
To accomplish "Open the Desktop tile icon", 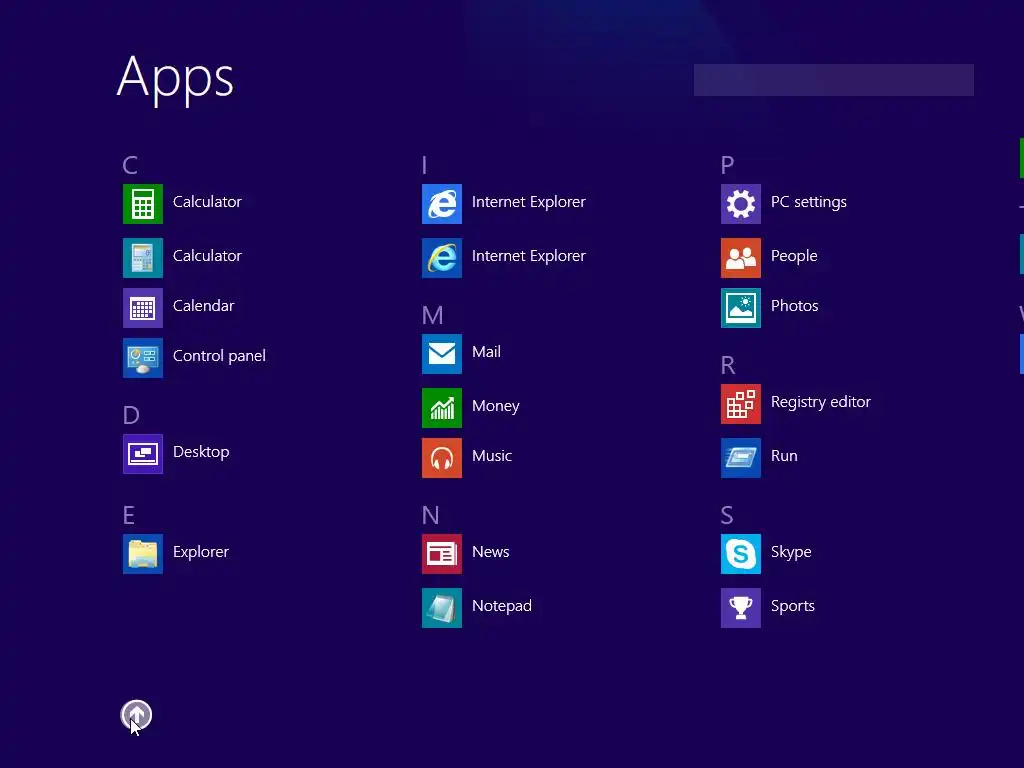I will [142, 454].
